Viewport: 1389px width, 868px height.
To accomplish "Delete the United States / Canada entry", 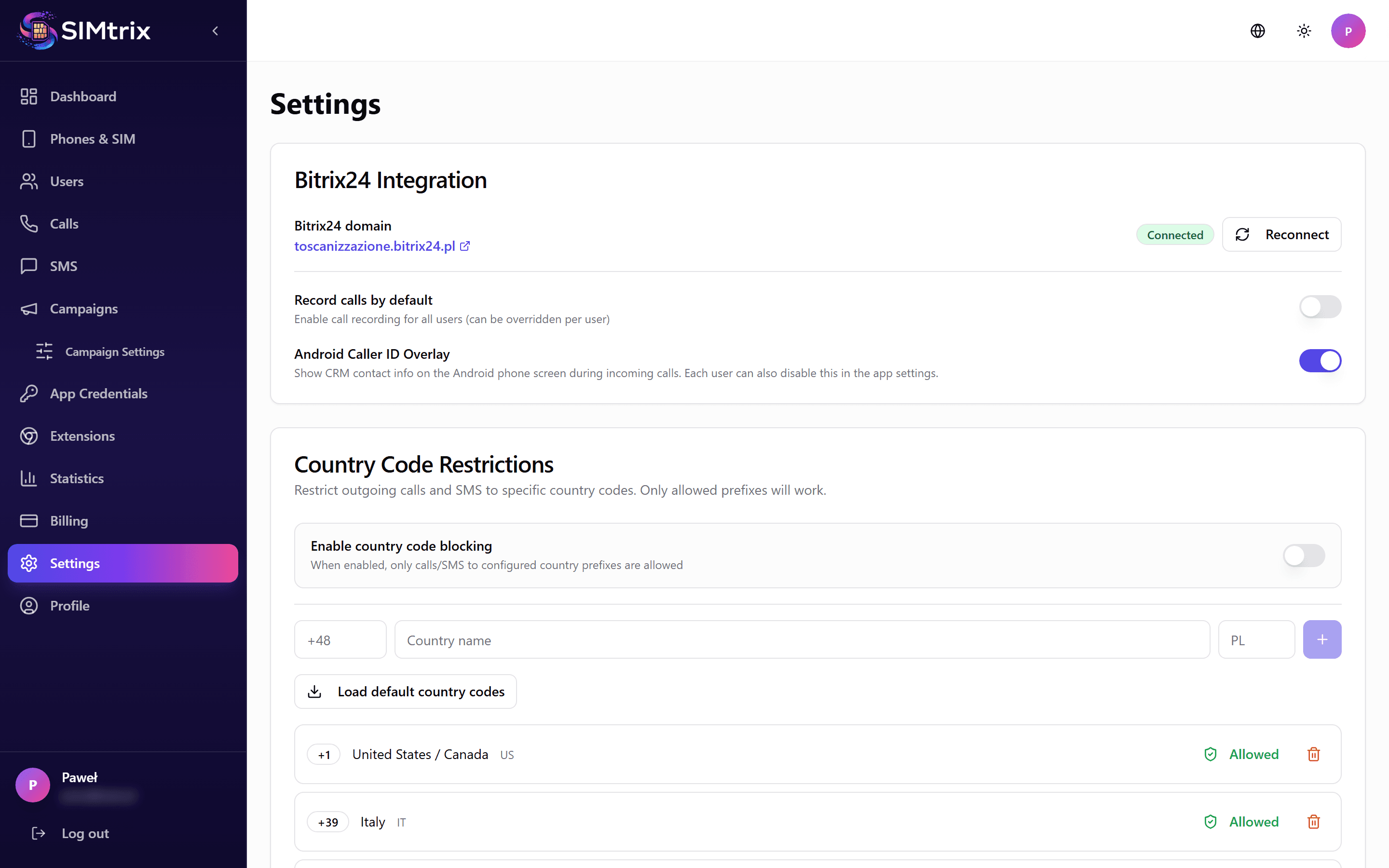I will [1313, 754].
